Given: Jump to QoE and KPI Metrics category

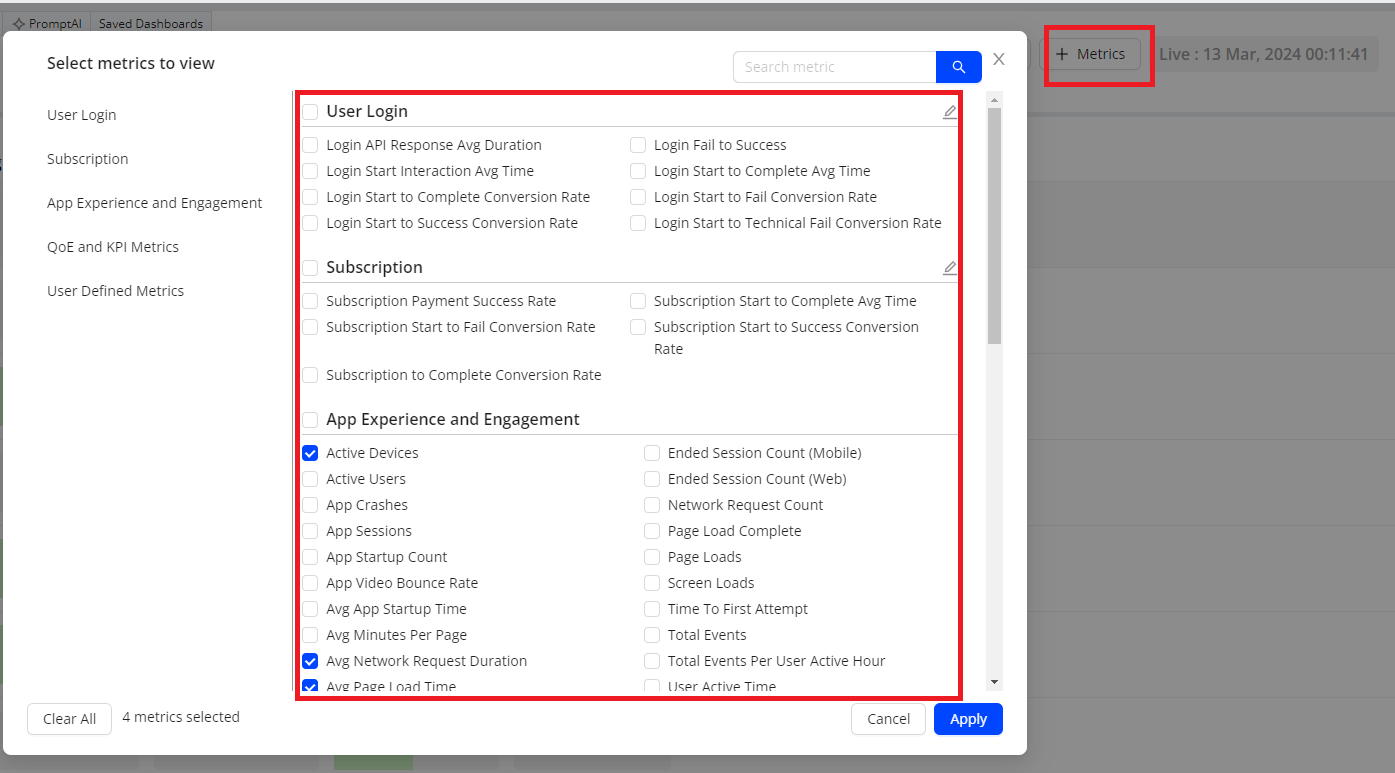Looking at the screenshot, I should 113,247.
